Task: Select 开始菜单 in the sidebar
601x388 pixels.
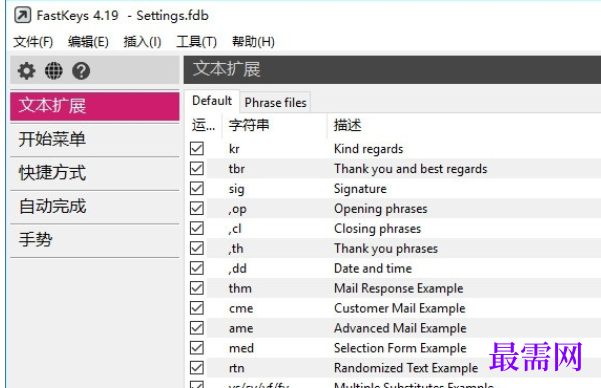Action: point(95,139)
